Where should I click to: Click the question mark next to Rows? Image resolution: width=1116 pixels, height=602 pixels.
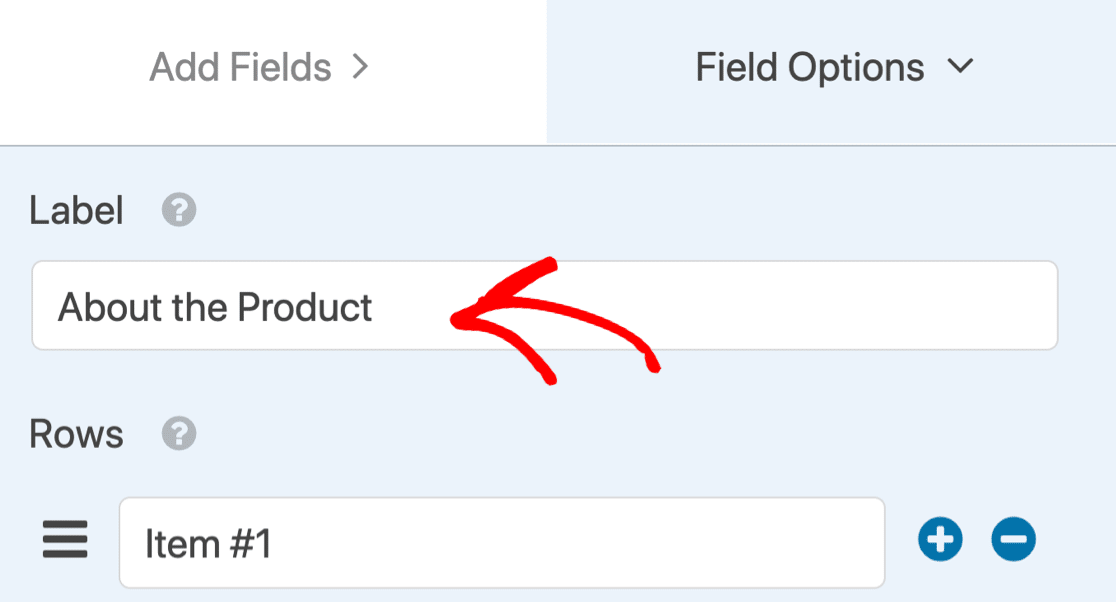tap(179, 433)
